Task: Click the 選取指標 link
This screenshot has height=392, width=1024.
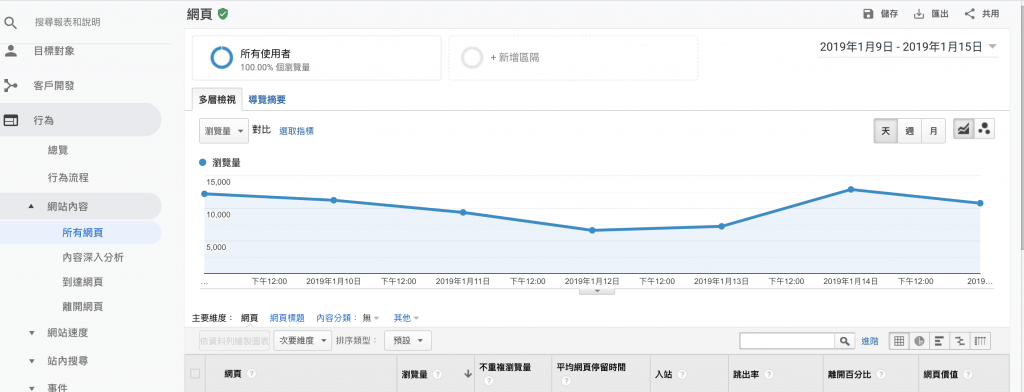Action: (296, 131)
